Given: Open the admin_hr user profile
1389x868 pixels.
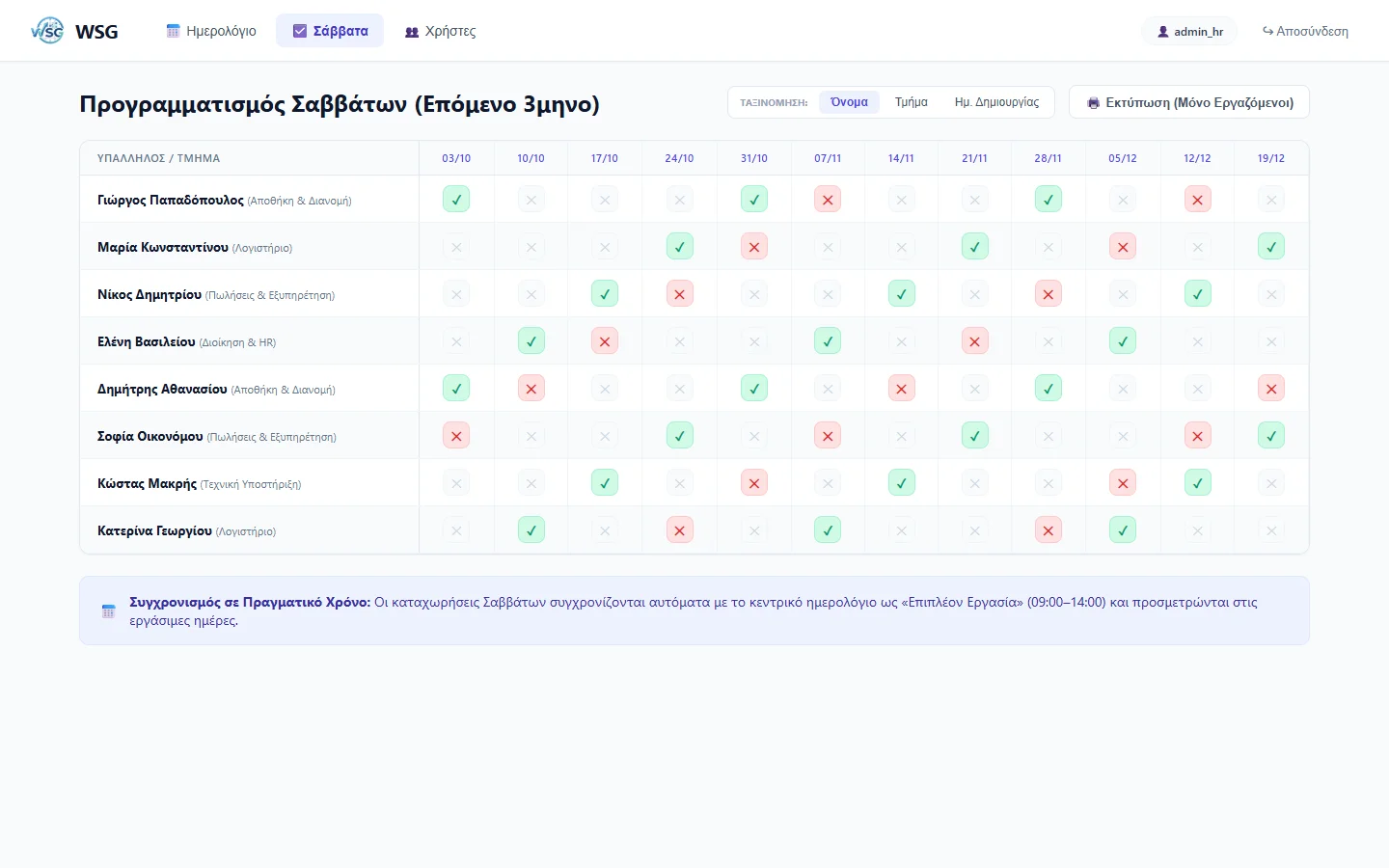Looking at the screenshot, I should point(1190,32).
